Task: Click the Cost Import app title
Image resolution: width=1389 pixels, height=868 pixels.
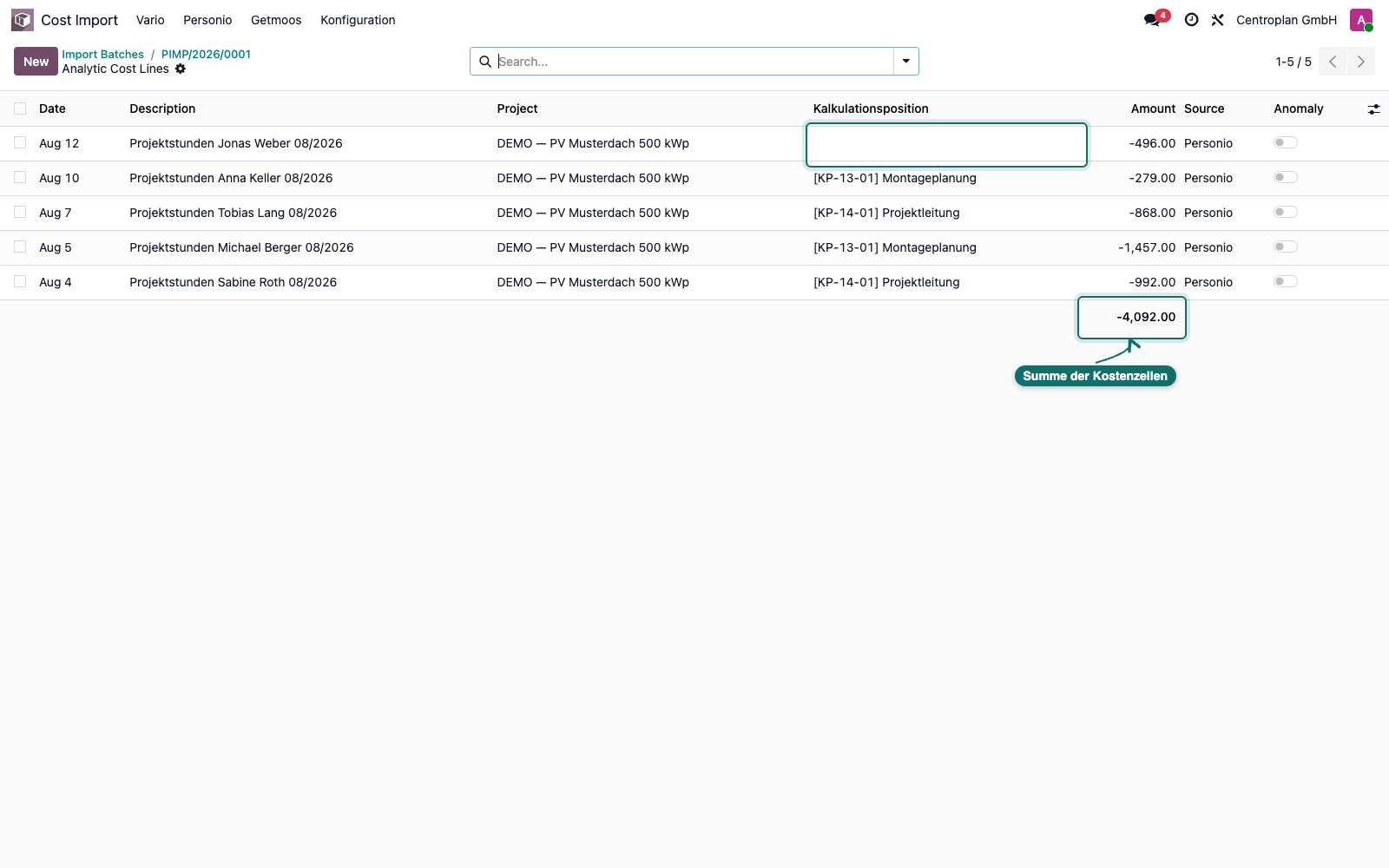Action: coord(79,20)
